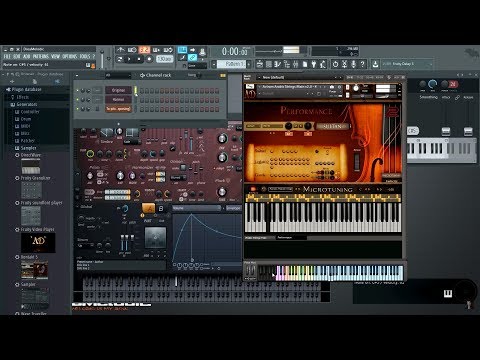Open the channel rack filter dropdown
This screenshot has width=480, height=360.
click(x=117, y=76)
